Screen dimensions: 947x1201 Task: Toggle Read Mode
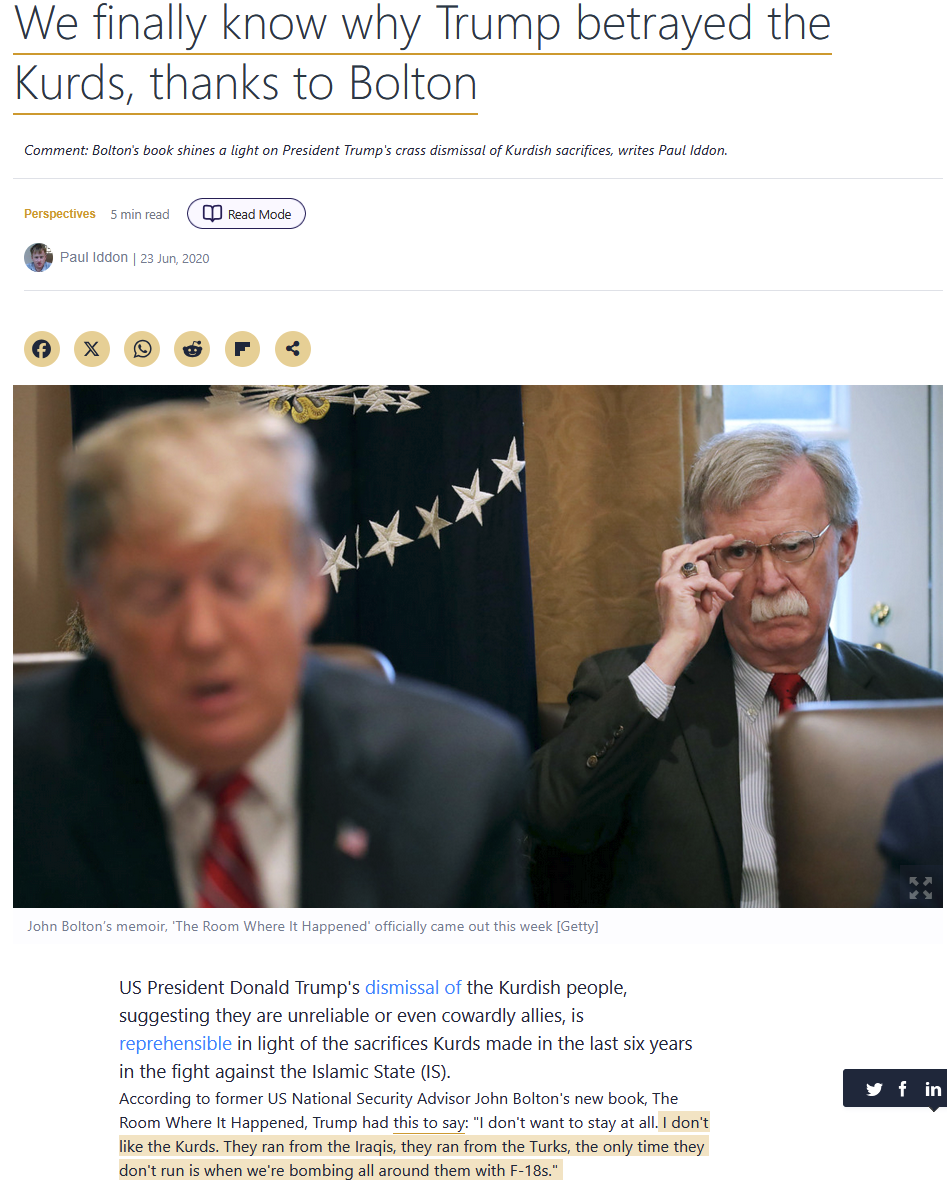246,214
